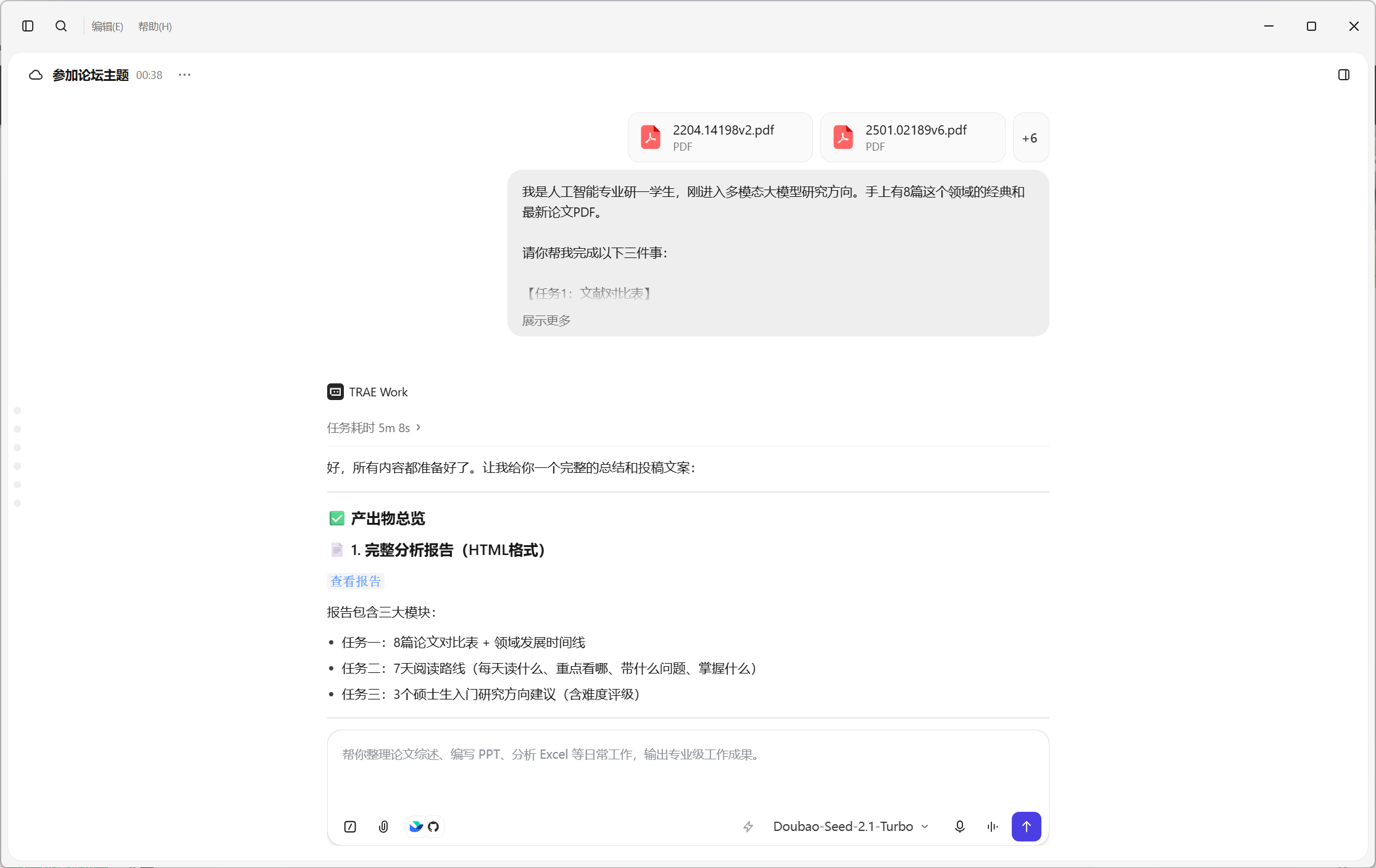
Task: Toggle the right side panel icon
Action: [x=1343, y=75]
